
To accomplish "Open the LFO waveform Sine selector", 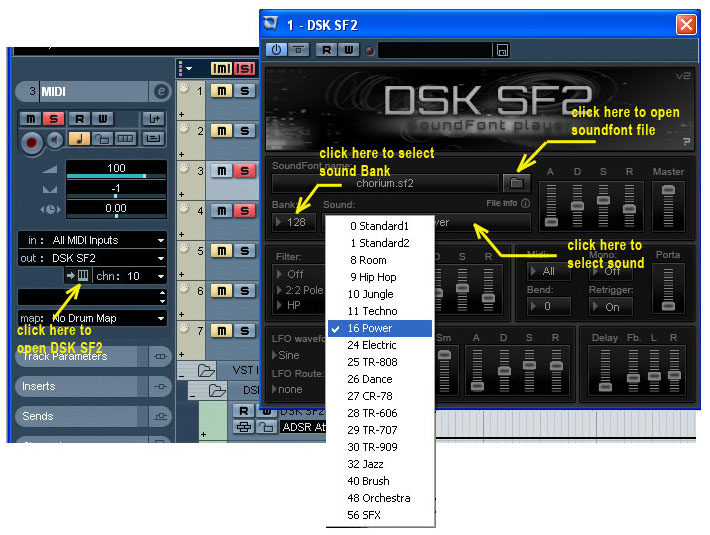I will coord(288,355).
